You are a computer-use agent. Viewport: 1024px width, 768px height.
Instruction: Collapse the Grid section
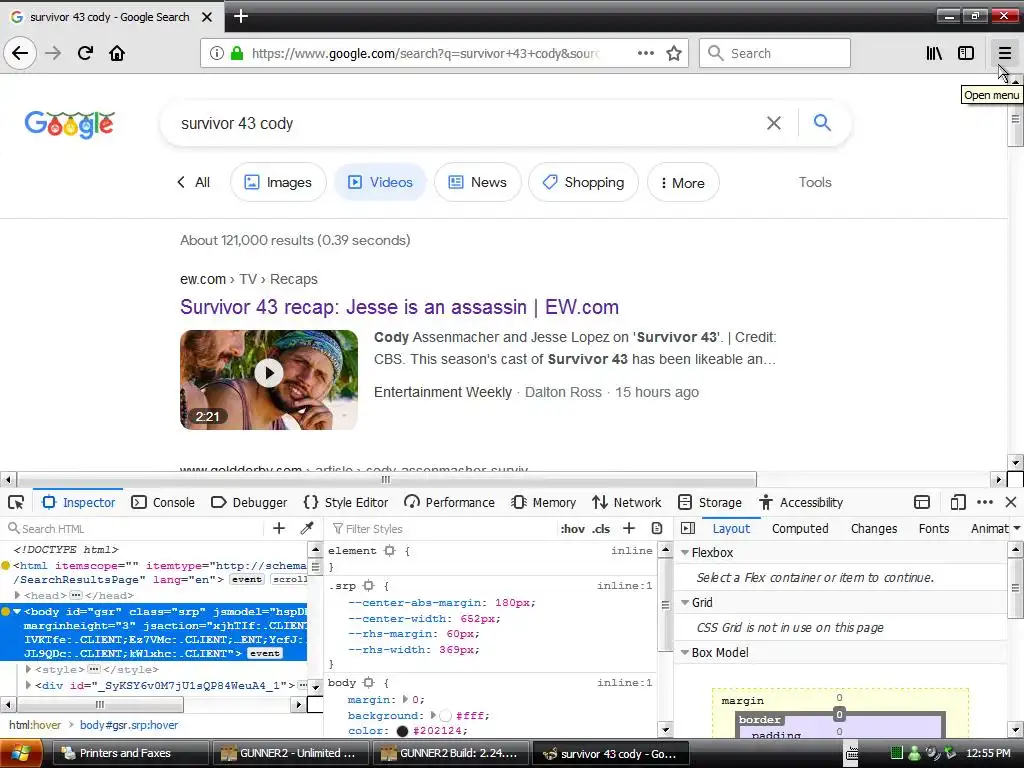tap(685, 602)
